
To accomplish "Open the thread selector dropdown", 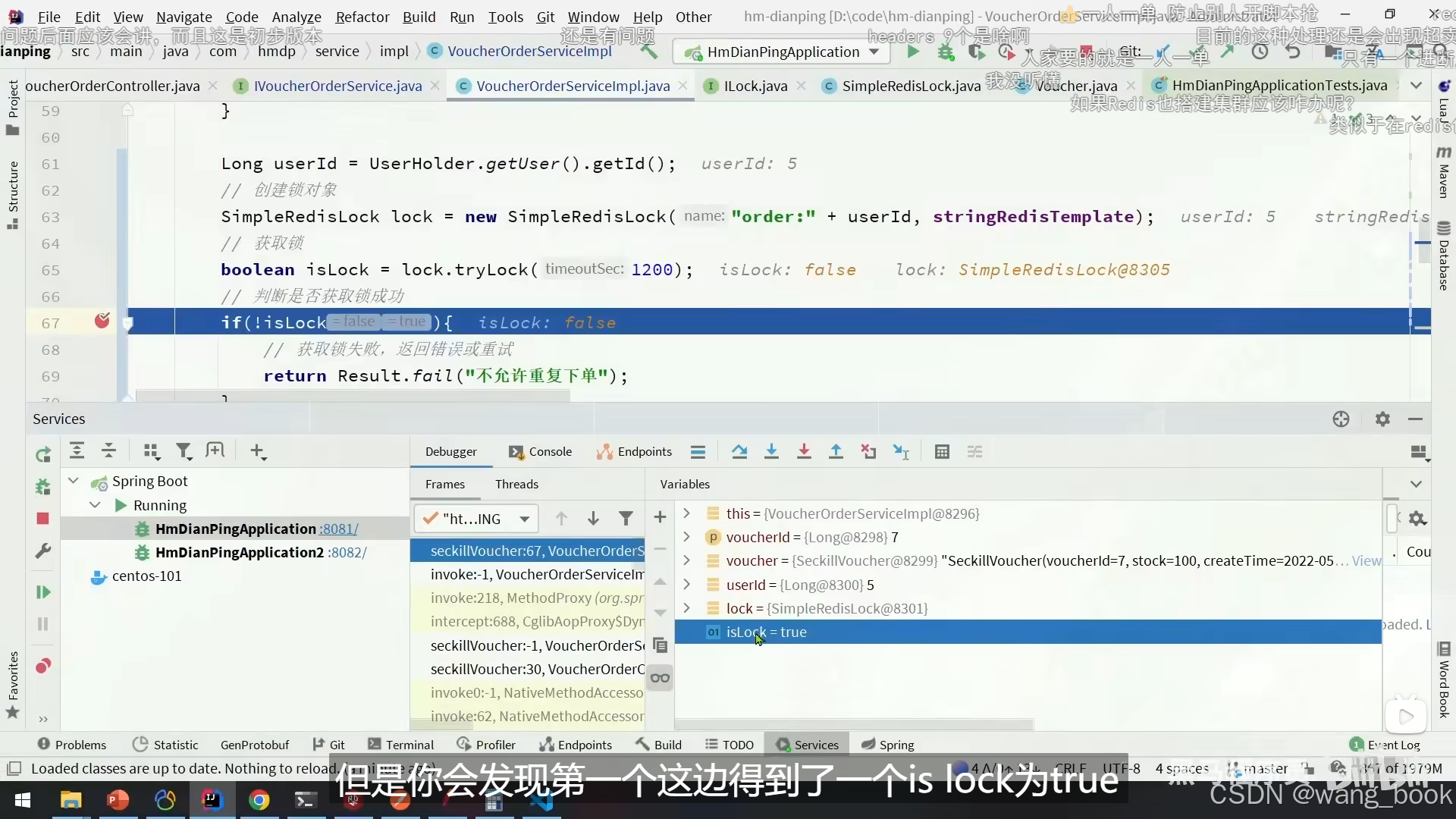I will click(x=524, y=519).
